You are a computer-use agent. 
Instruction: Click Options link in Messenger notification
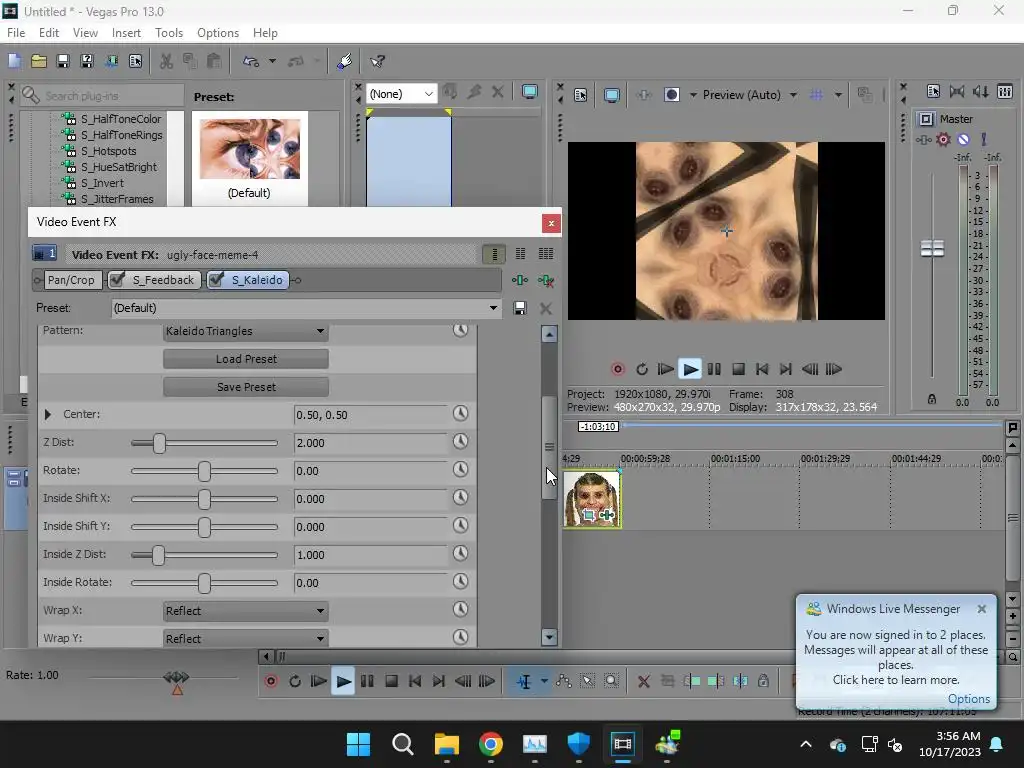click(x=968, y=699)
